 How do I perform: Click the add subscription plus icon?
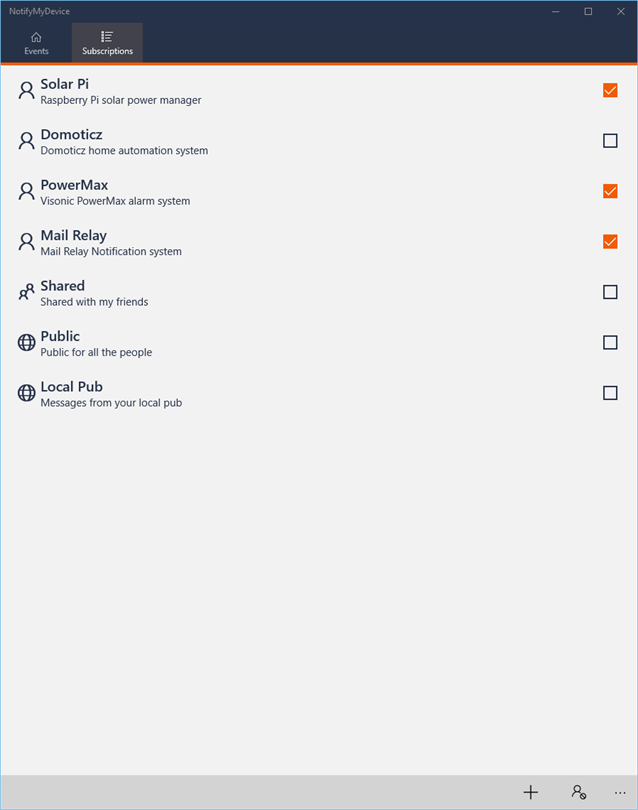tap(531, 792)
